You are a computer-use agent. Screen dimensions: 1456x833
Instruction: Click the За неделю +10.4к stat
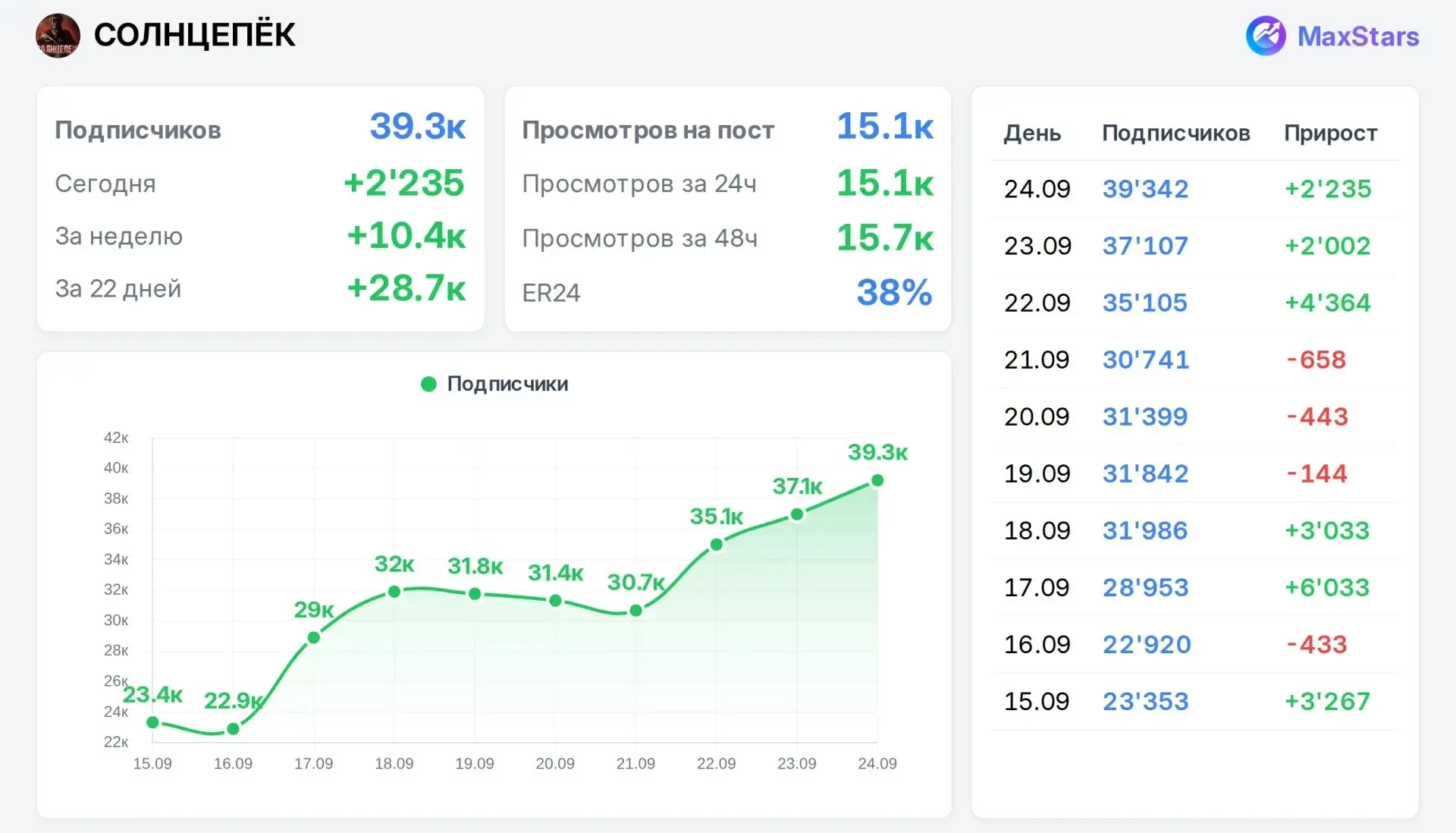[260, 236]
